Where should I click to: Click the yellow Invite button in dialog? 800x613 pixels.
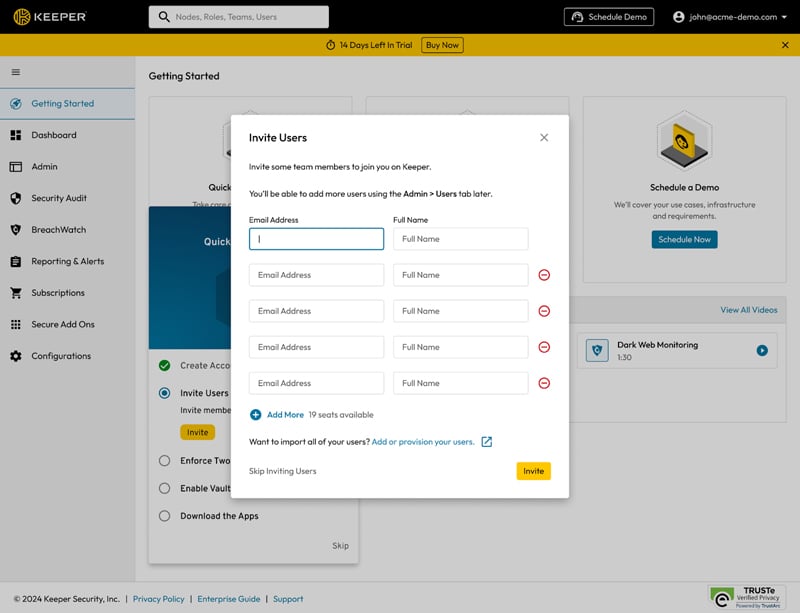coord(533,471)
